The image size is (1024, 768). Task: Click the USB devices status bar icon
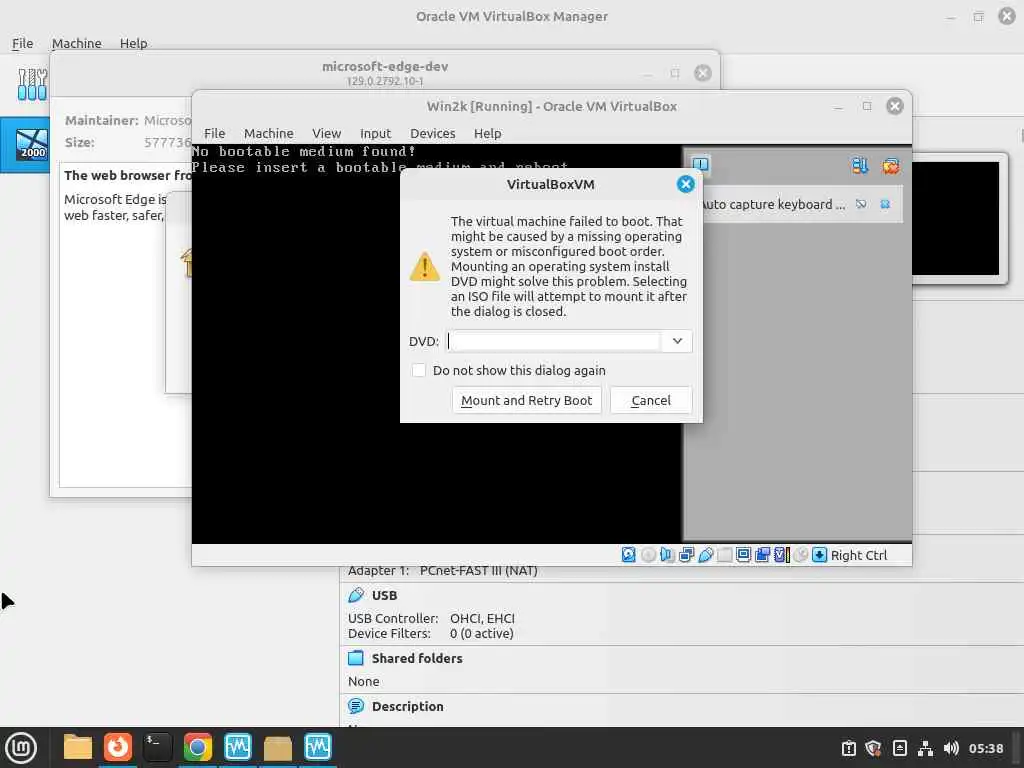(705, 555)
